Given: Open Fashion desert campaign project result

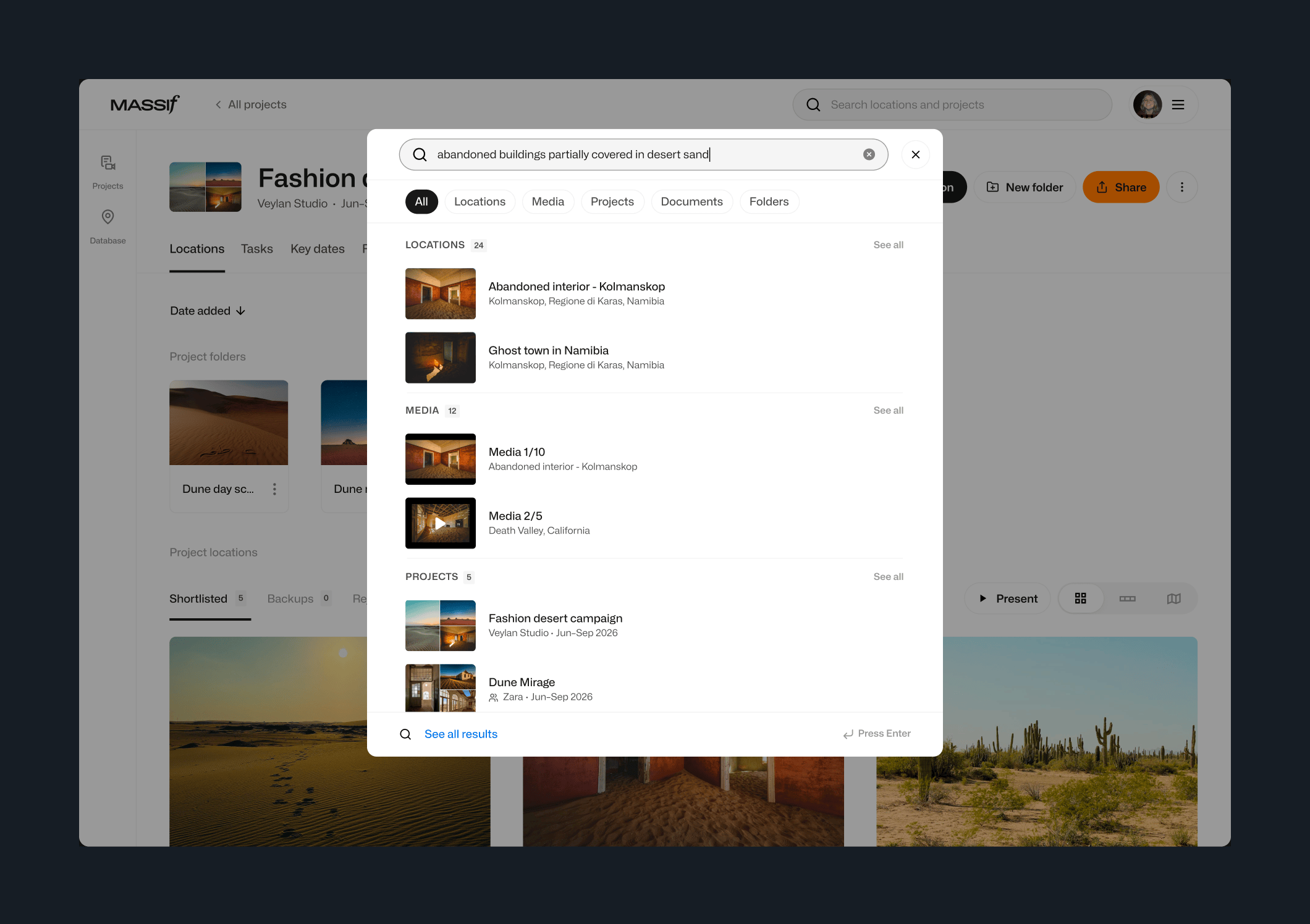Looking at the screenshot, I should [x=654, y=626].
